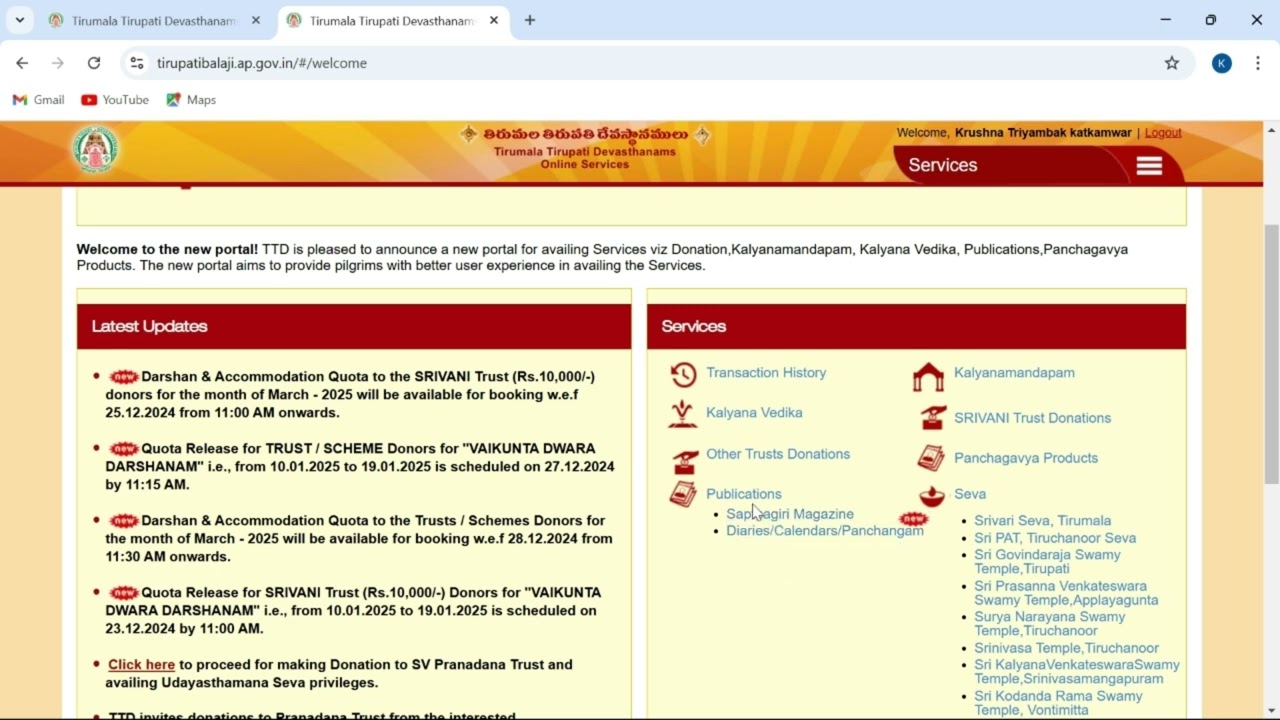Screen dimensions: 1280x720
Task: Select Srinivasa Temple, Tiruchanoor
Action: (1067, 648)
